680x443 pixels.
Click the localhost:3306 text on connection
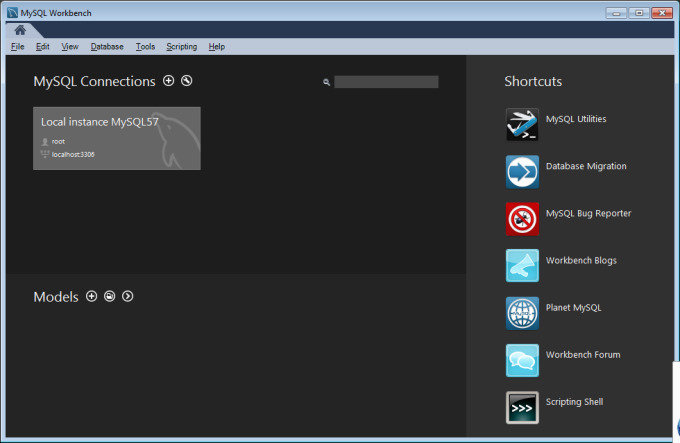(x=73, y=154)
